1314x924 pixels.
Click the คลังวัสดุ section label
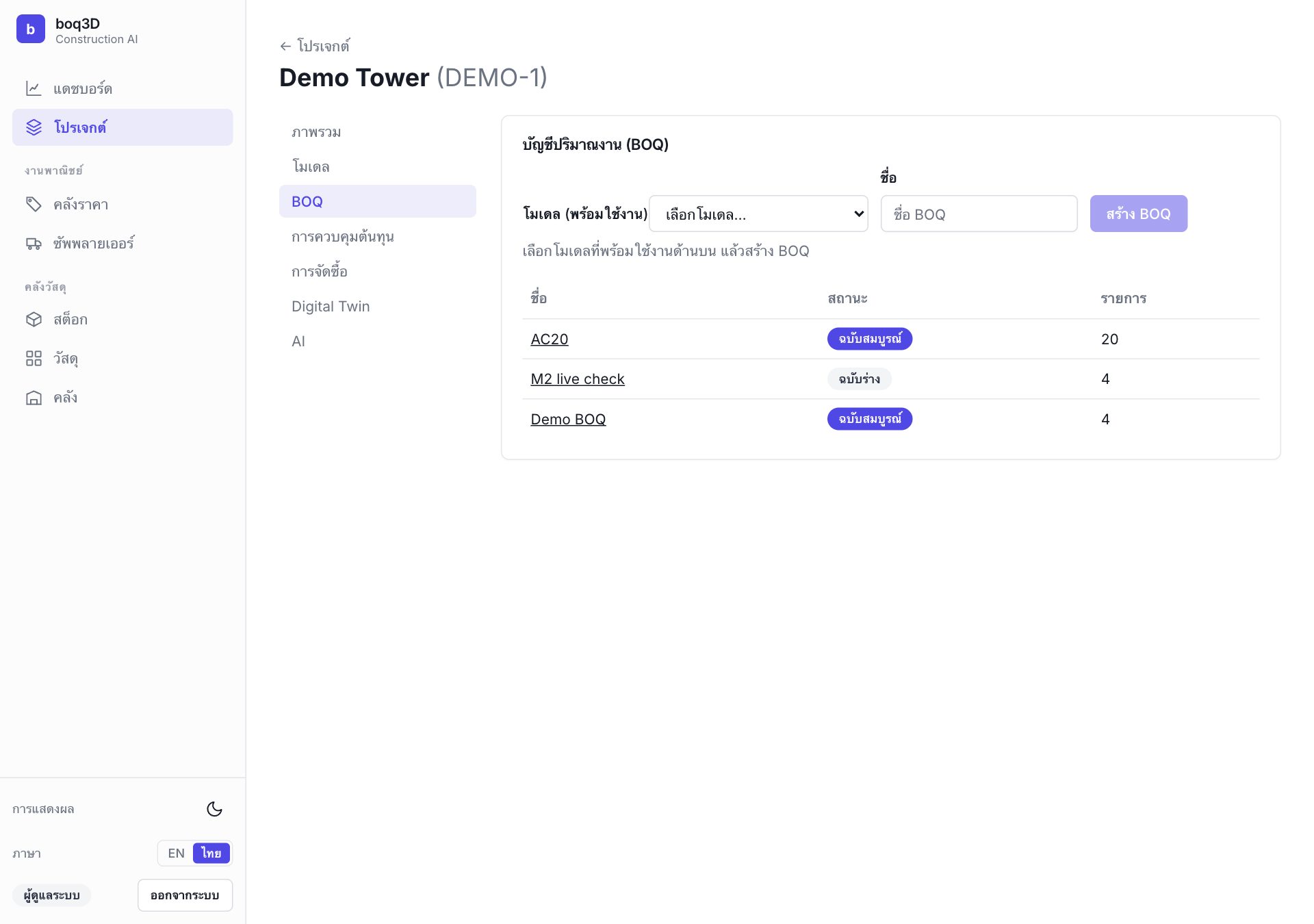point(45,286)
